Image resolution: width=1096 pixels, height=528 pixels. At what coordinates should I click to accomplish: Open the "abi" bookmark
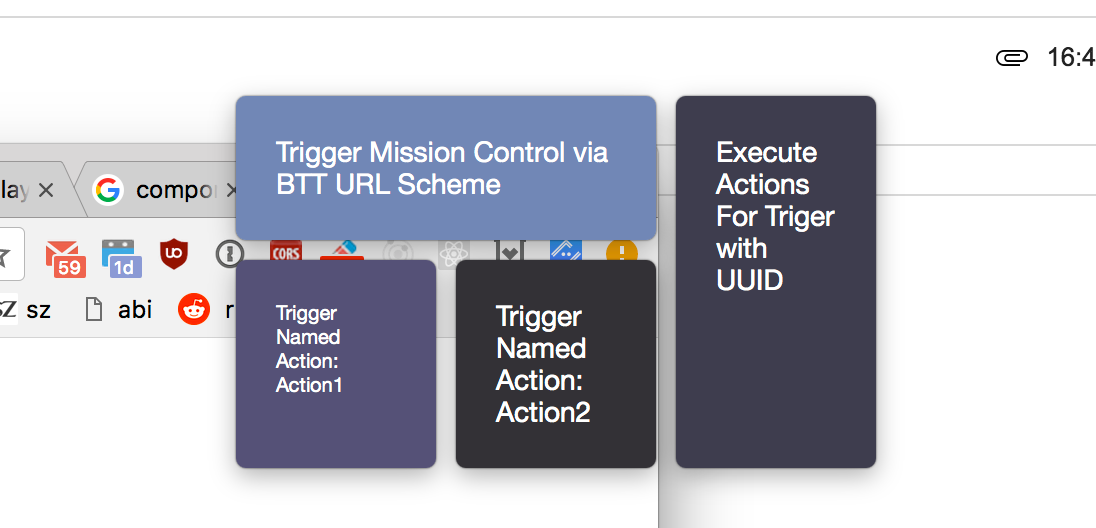tap(119, 309)
